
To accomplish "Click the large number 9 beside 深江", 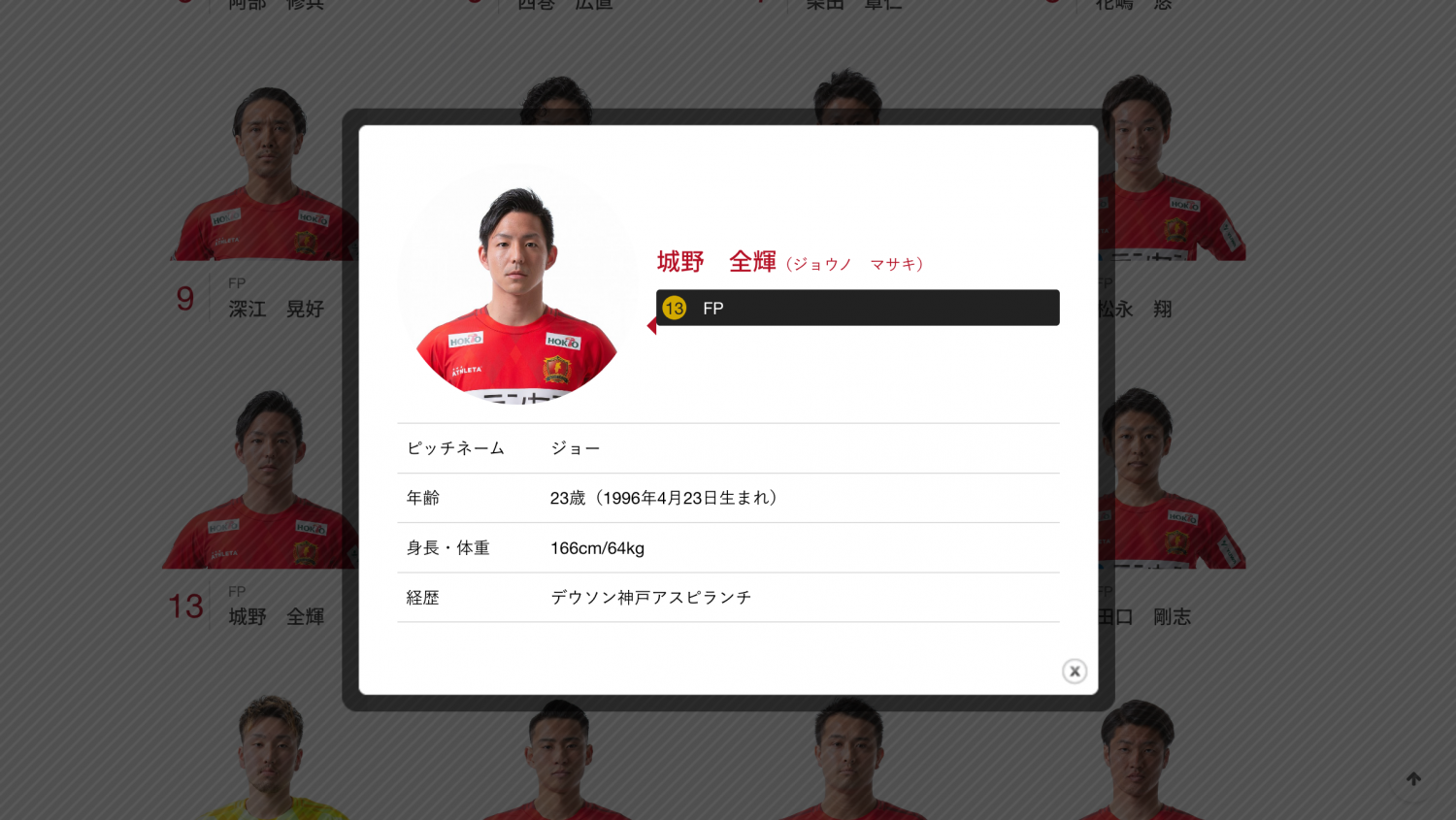I will click(185, 299).
